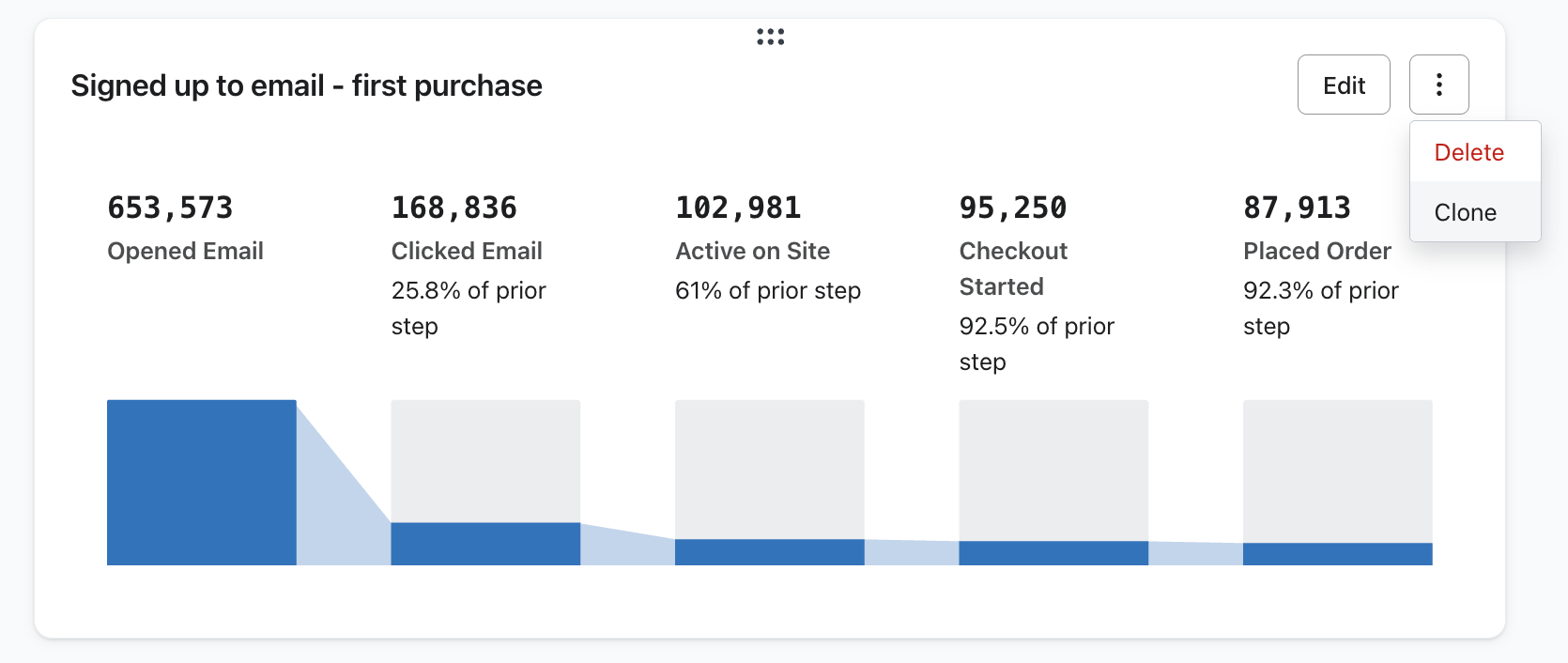Click the Opened Email step label

point(185,251)
